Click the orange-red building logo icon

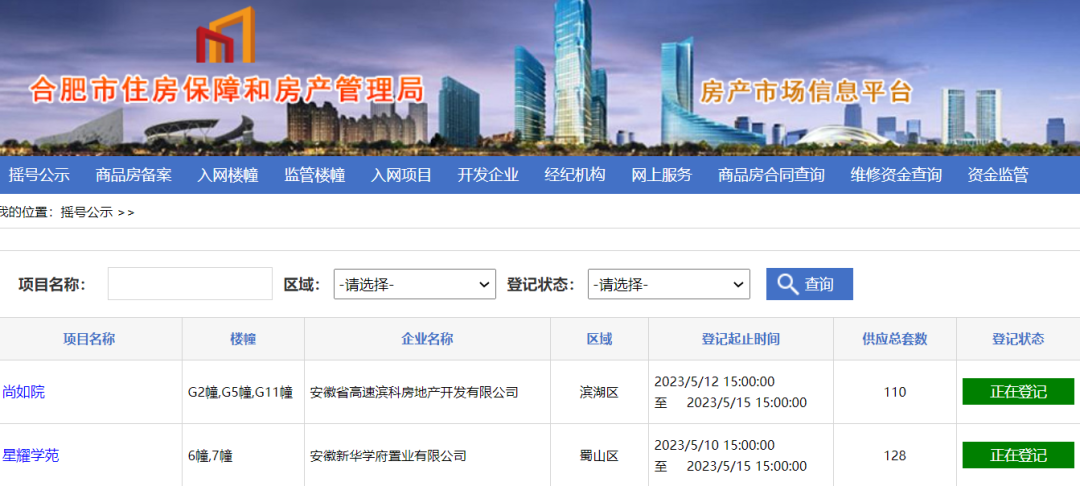tap(226, 34)
